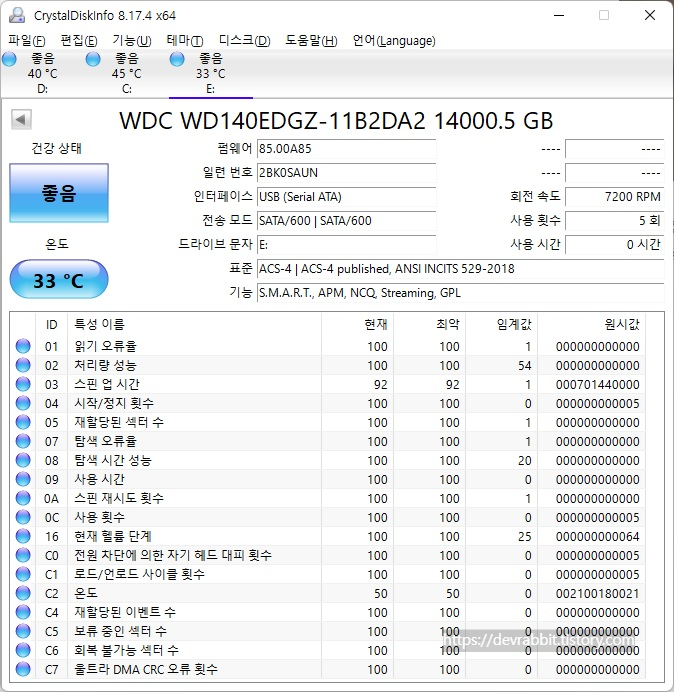
Task: Select the 시작/정지 횟수 attribute row
Action: [x=328, y=403]
